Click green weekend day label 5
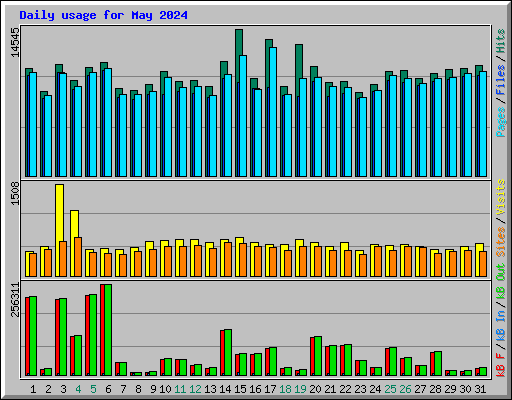Image resolution: width=512 pixels, height=400 pixels. [93, 389]
